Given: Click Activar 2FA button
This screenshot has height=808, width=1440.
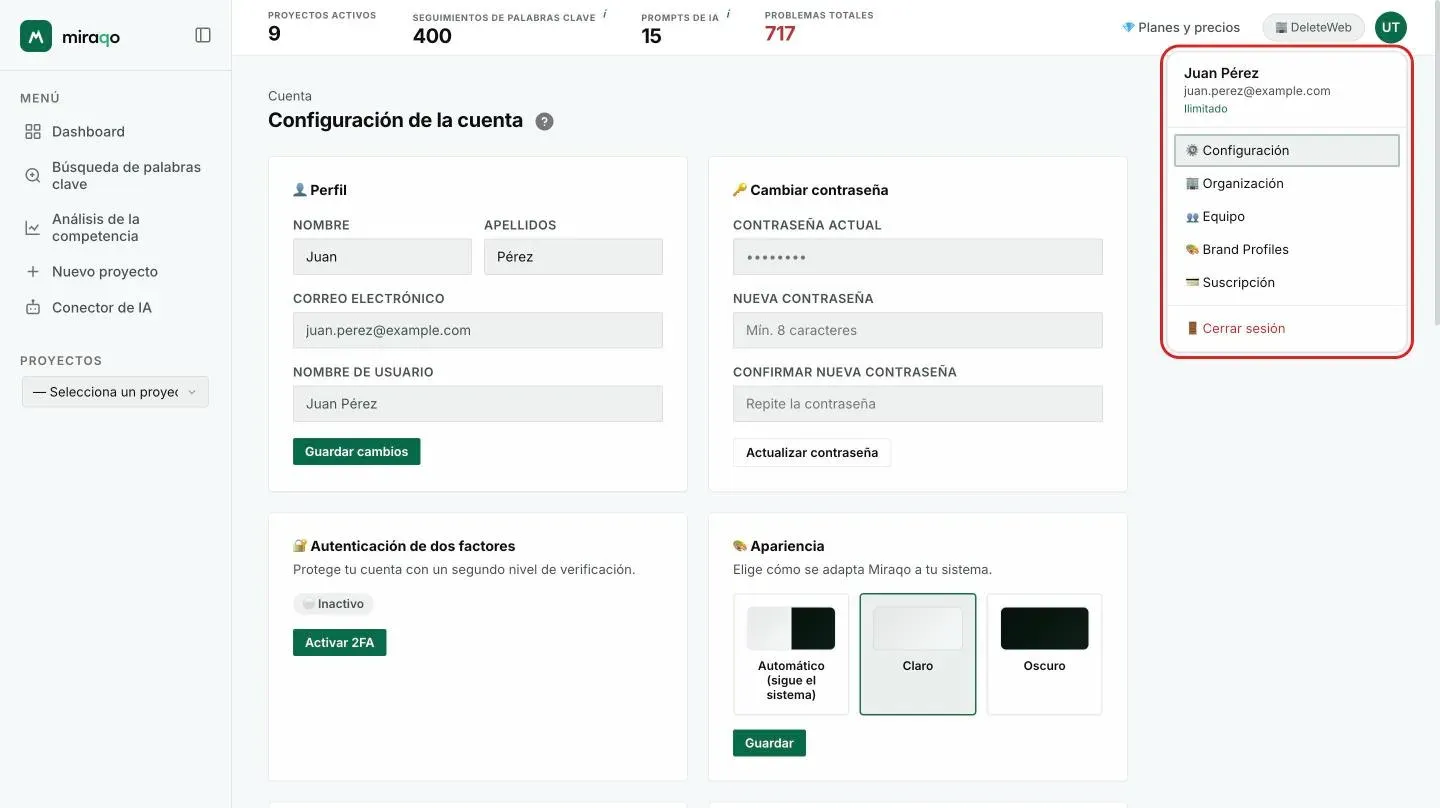Looking at the screenshot, I should tap(340, 643).
